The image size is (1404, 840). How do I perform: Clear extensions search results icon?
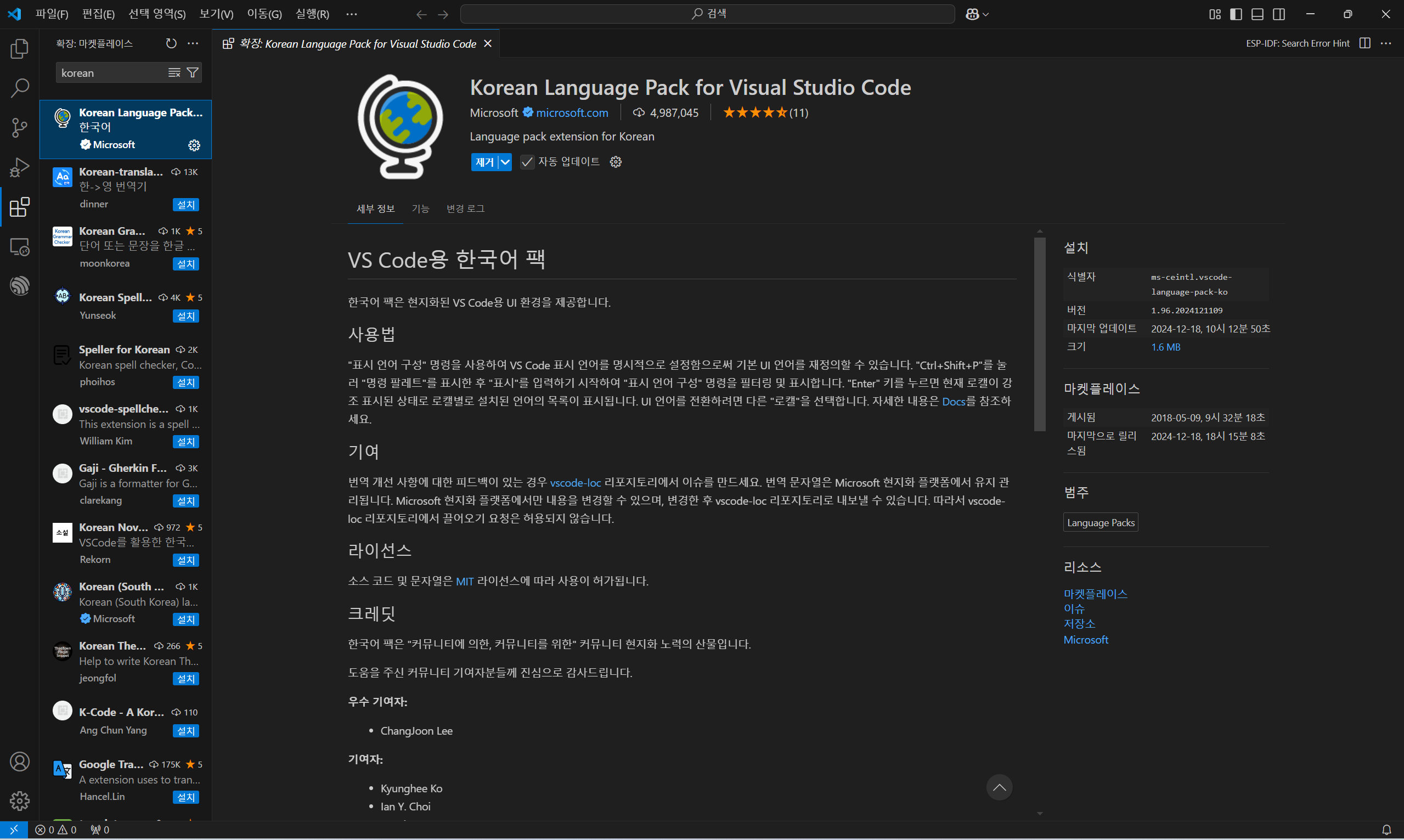click(174, 72)
